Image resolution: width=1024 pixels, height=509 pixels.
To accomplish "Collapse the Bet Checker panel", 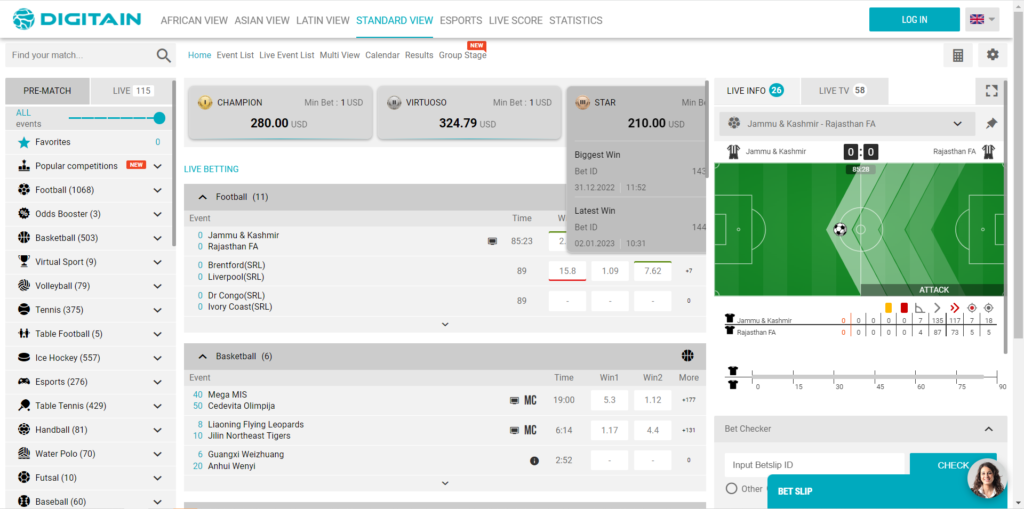I will (989, 429).
